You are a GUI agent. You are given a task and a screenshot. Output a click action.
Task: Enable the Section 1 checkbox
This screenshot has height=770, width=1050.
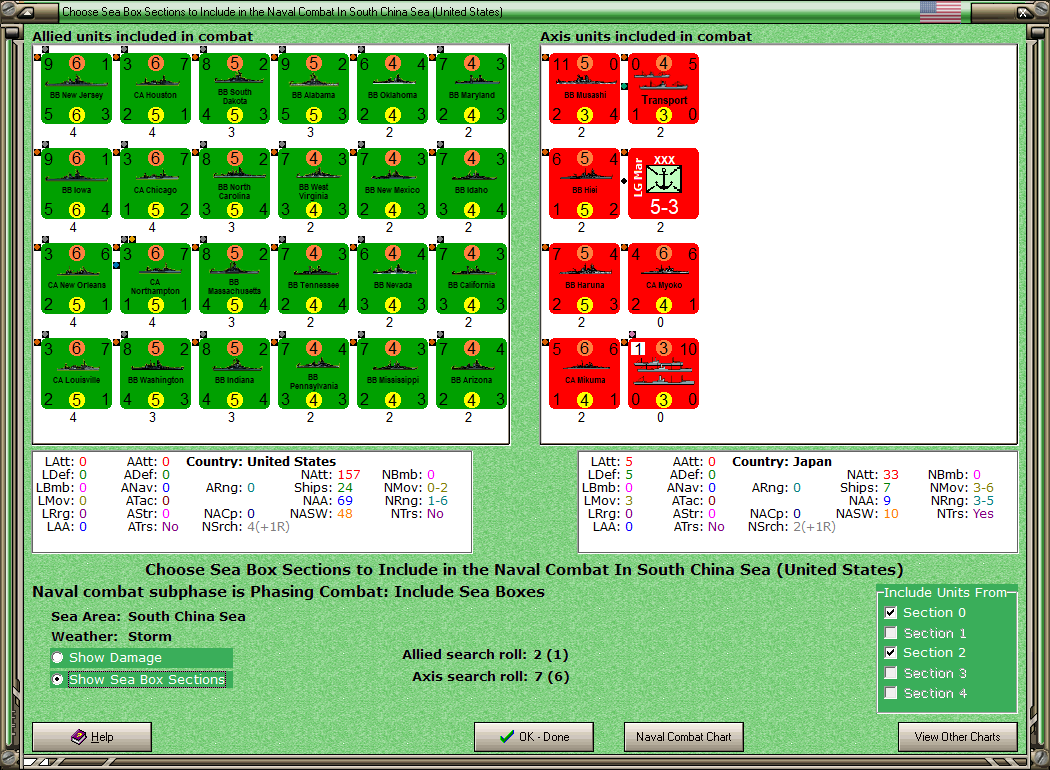click(891, 633)
